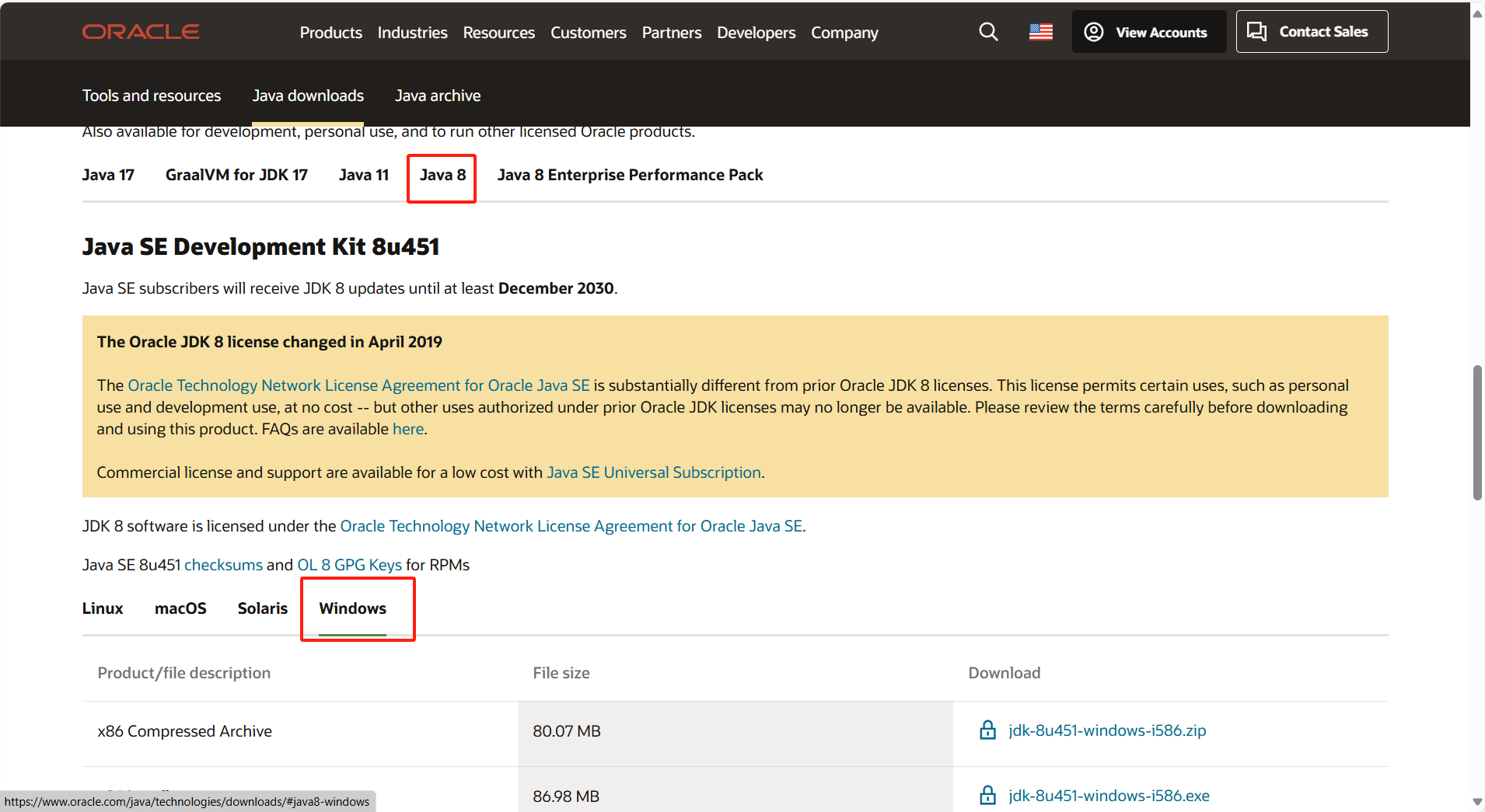Select the Java 8 tab
The height and width of the screenshot is (812, 1485).
pos(442,175)
